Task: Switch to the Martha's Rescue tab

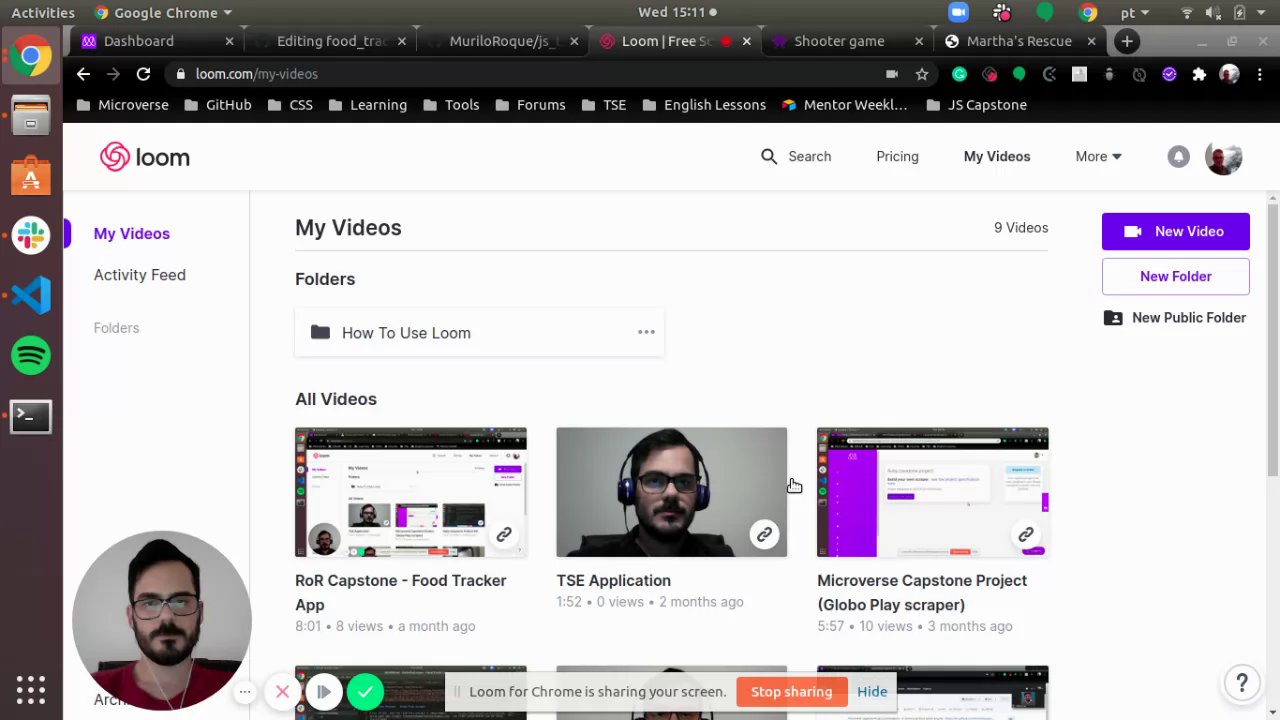Action: coord(1019,41)
